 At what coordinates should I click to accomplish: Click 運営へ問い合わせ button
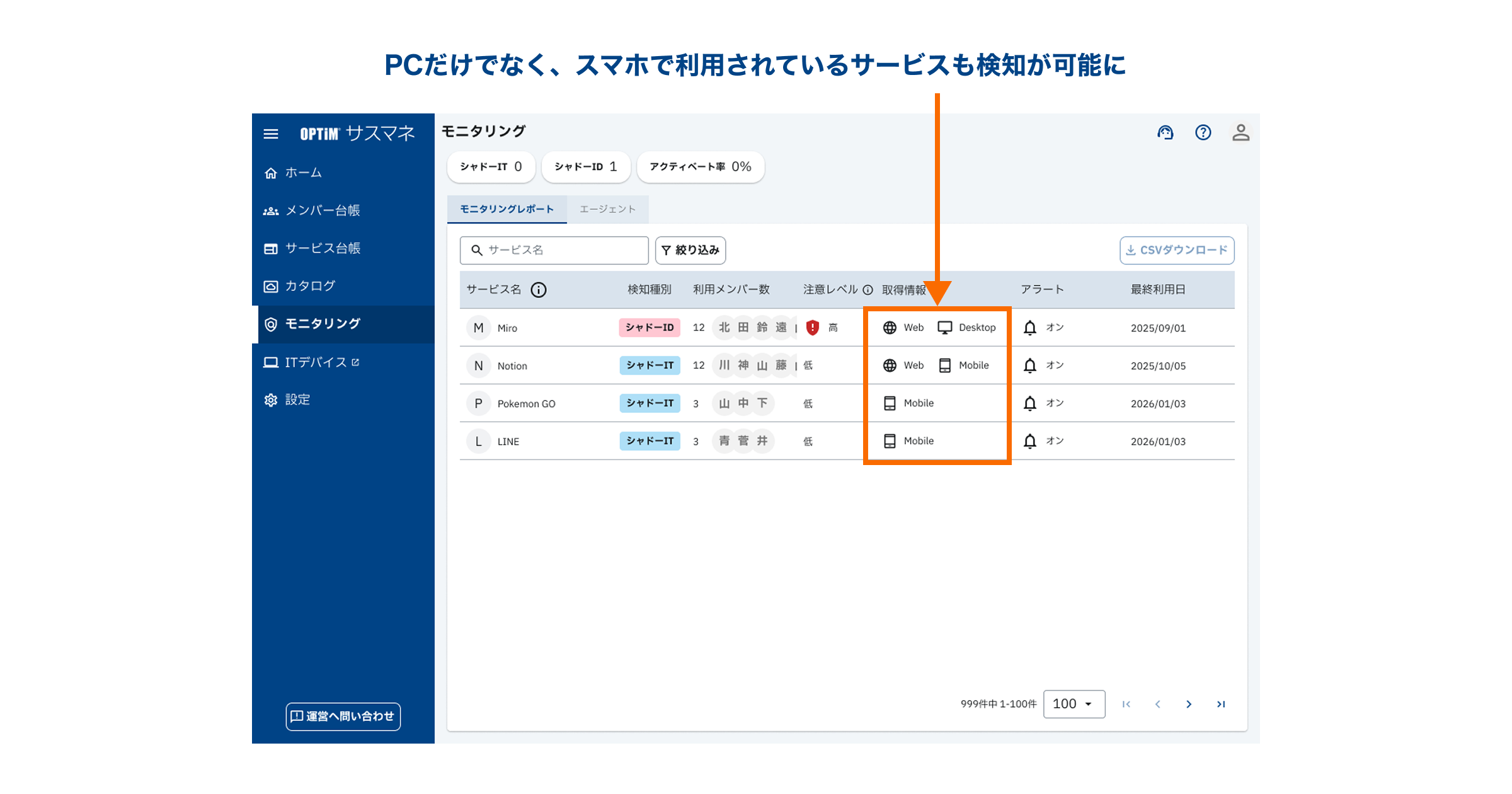pos(343,716)
